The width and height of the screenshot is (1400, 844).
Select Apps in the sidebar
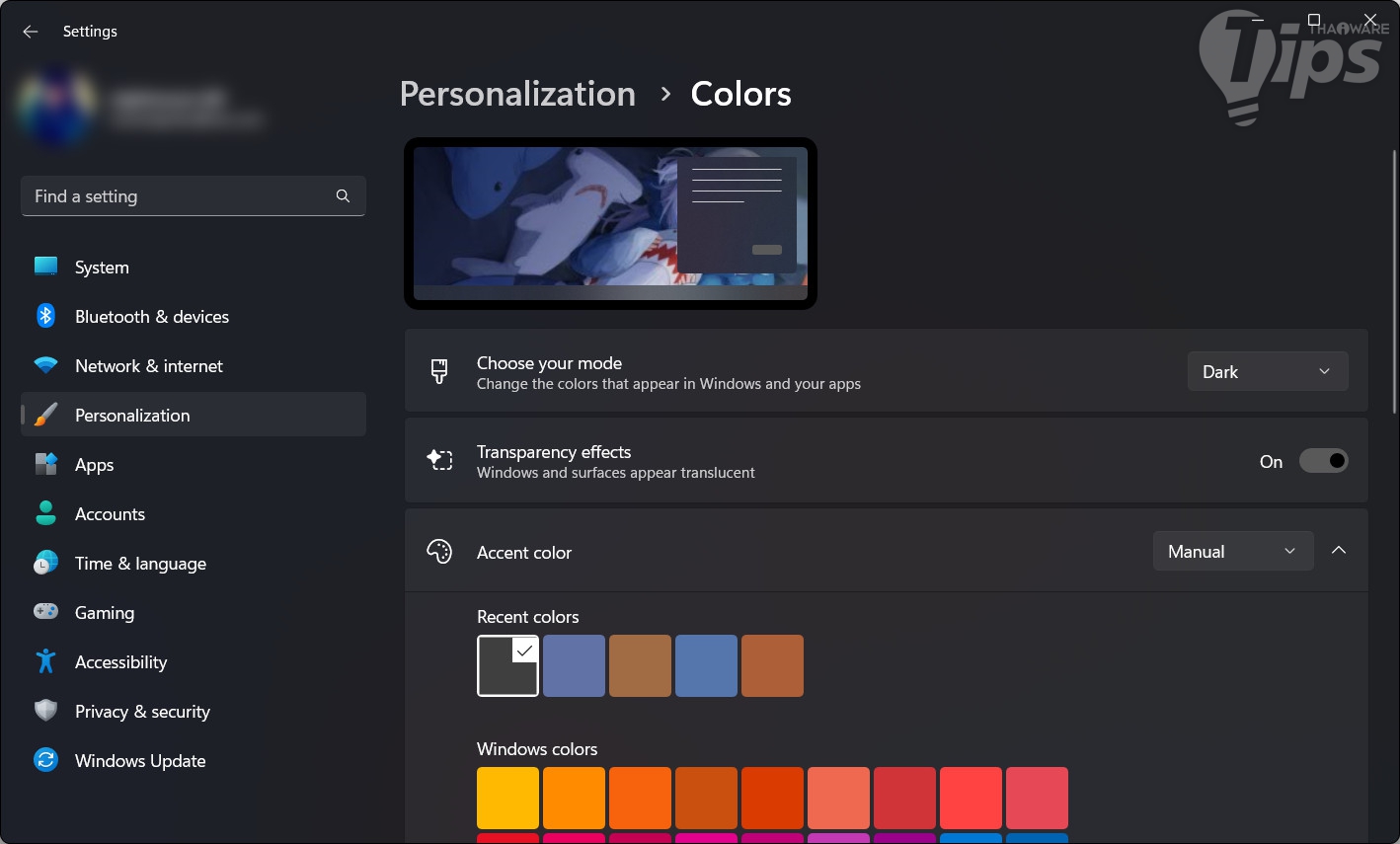coord(194,464)
